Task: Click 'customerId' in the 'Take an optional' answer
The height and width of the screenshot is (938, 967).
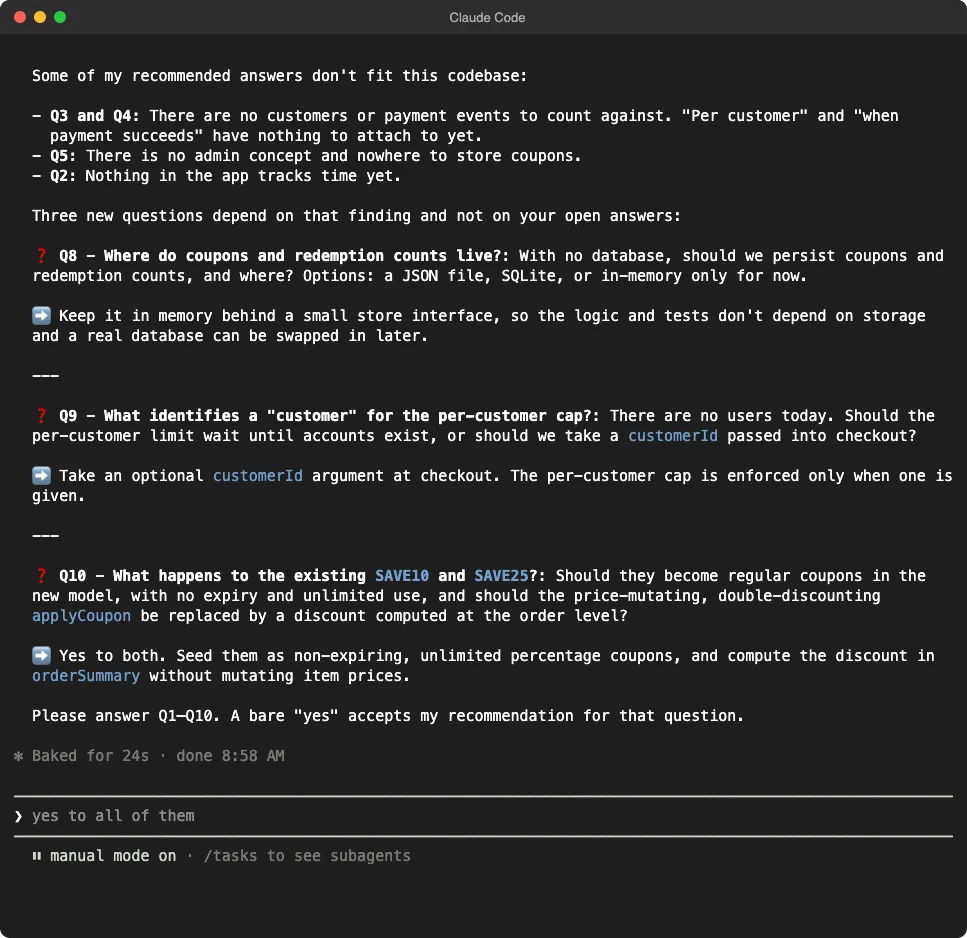Action: coord(258,476)
